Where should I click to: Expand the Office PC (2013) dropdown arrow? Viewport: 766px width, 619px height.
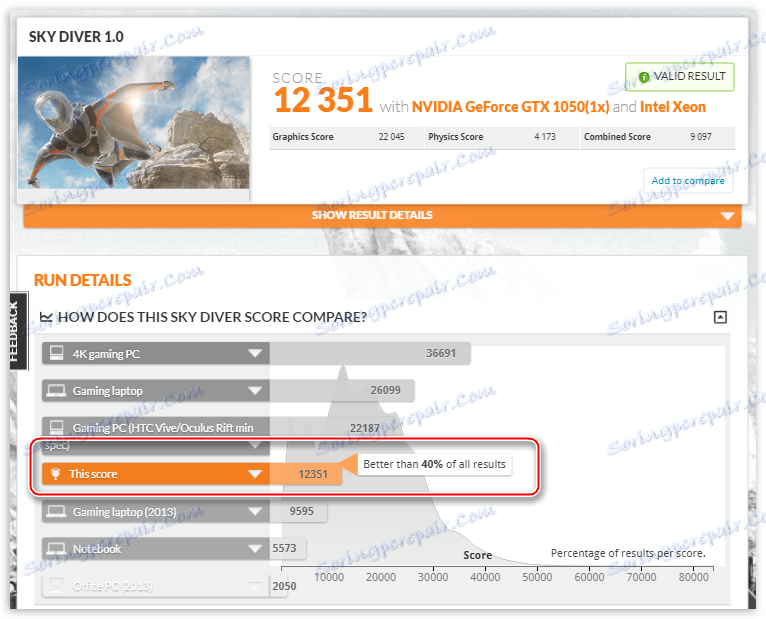point(255,585)
